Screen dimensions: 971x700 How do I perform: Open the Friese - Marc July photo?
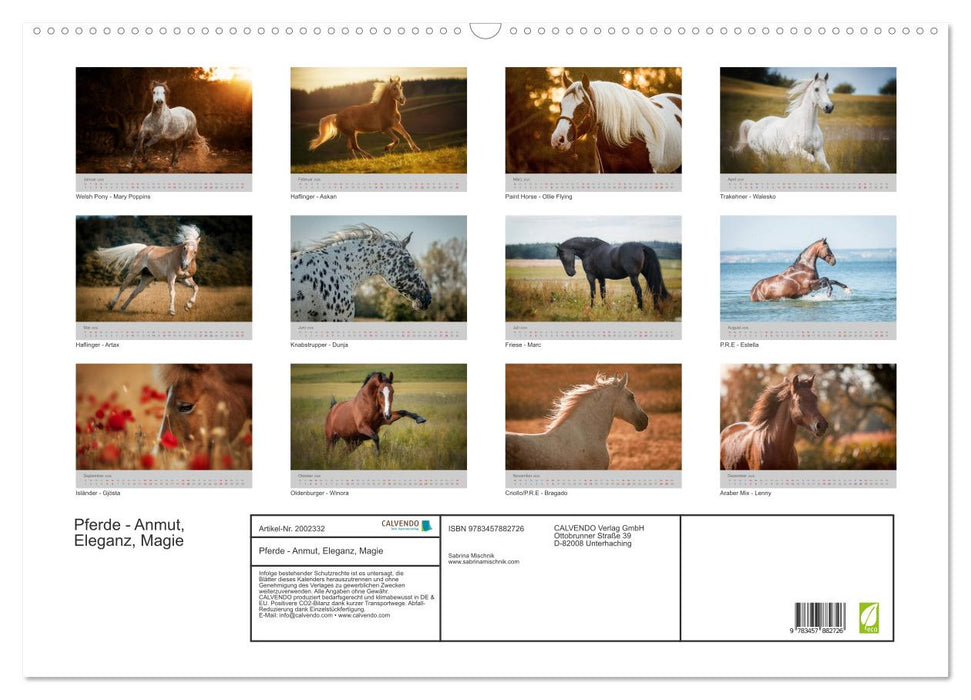click(x=591, y=267)
